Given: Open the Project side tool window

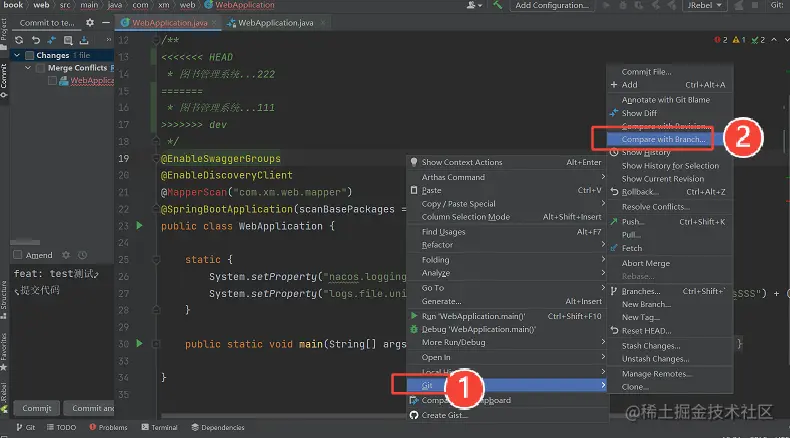Looking at the screenshot, I should 4,33.
